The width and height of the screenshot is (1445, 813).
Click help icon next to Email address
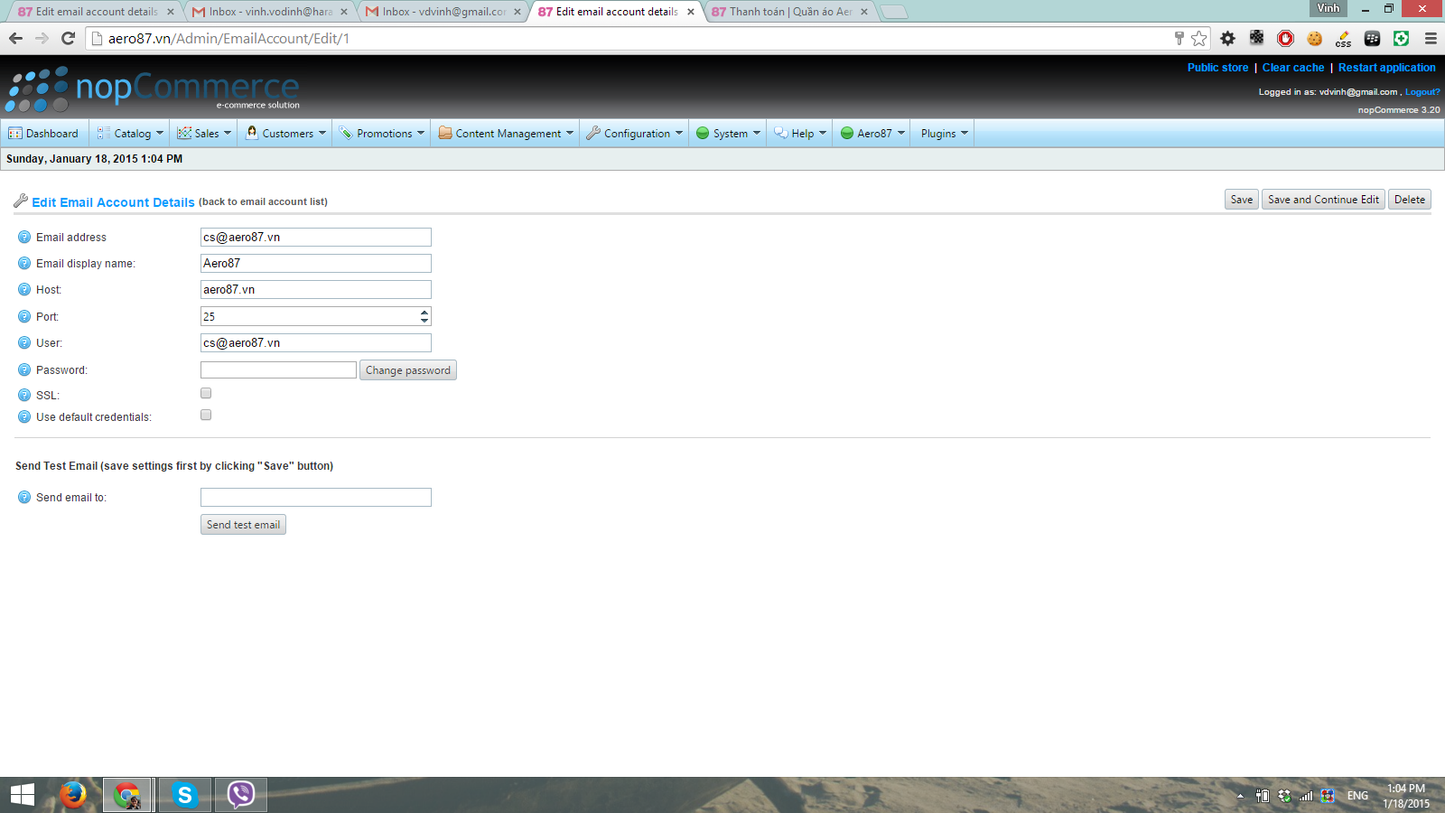24,238
